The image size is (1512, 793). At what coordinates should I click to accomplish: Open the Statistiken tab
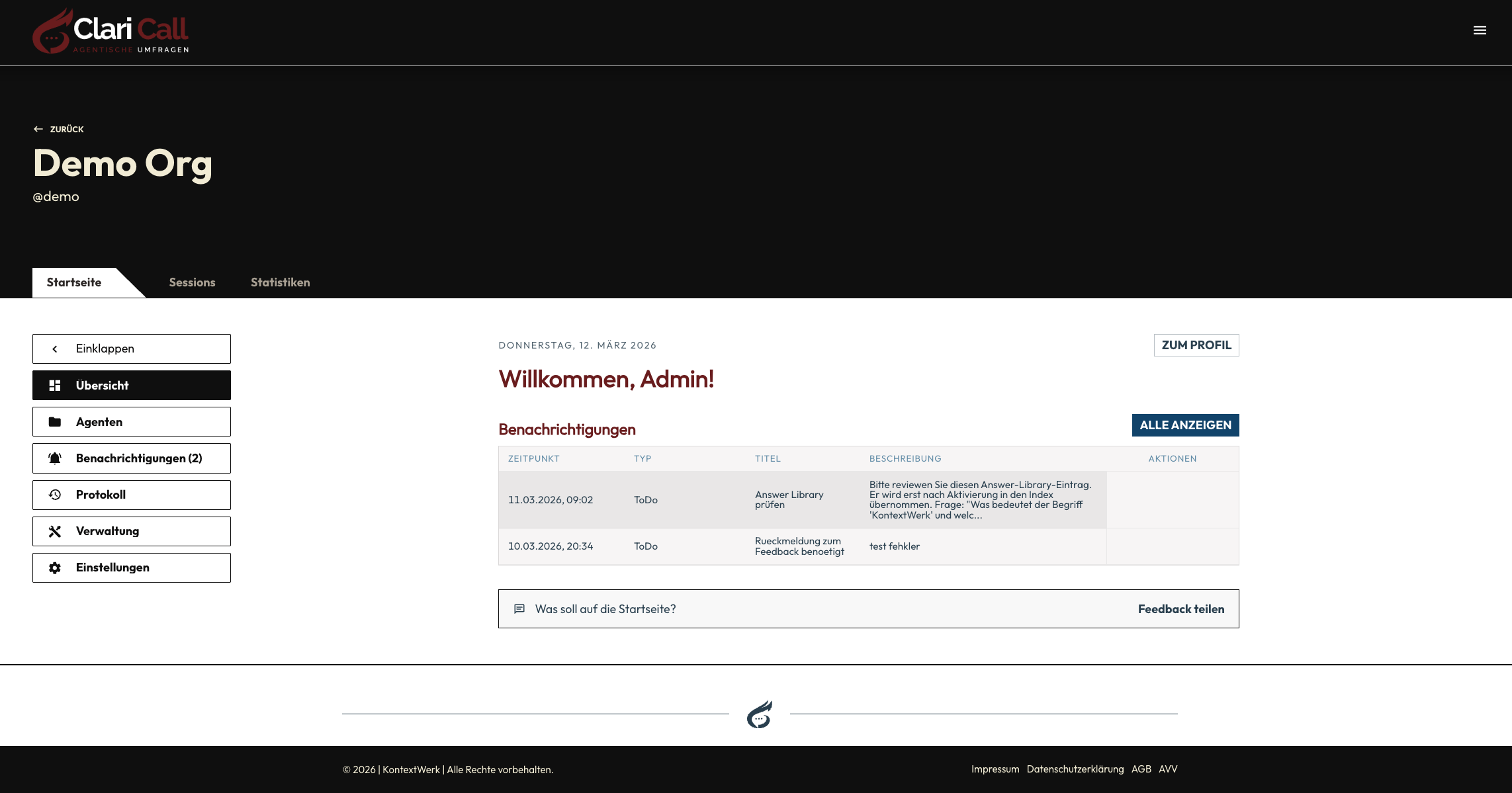click(x=280, y=282)
